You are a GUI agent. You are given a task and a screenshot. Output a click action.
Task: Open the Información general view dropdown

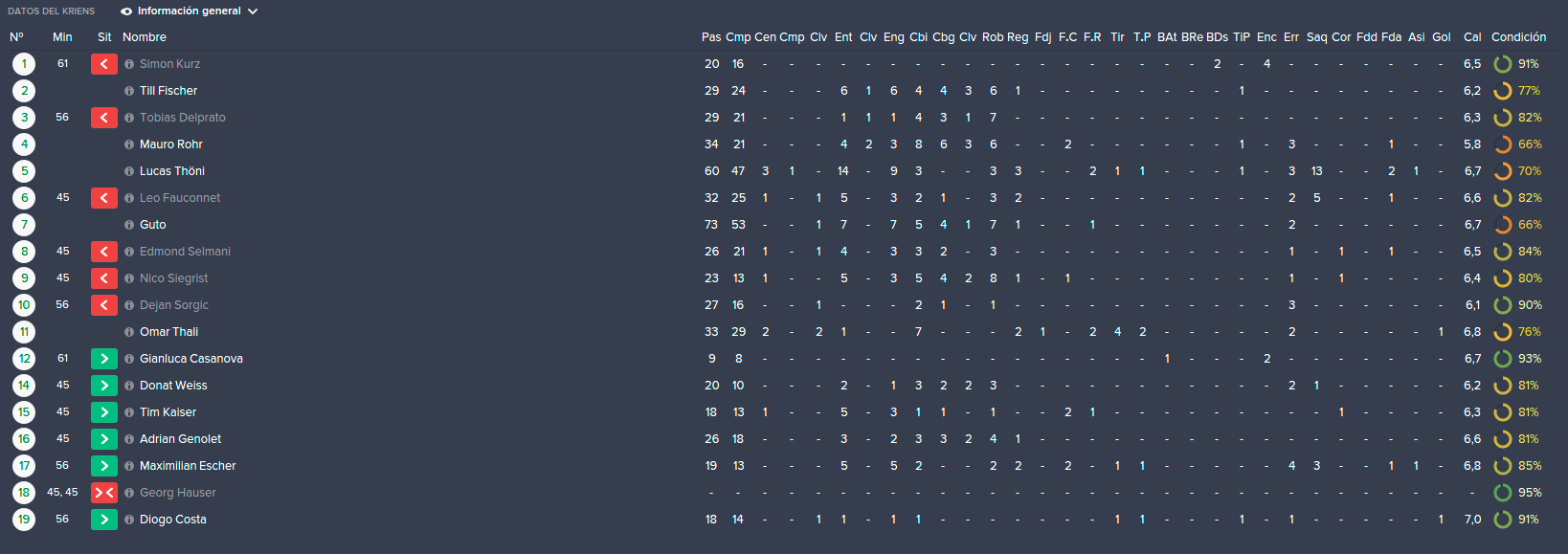(190, 11)
